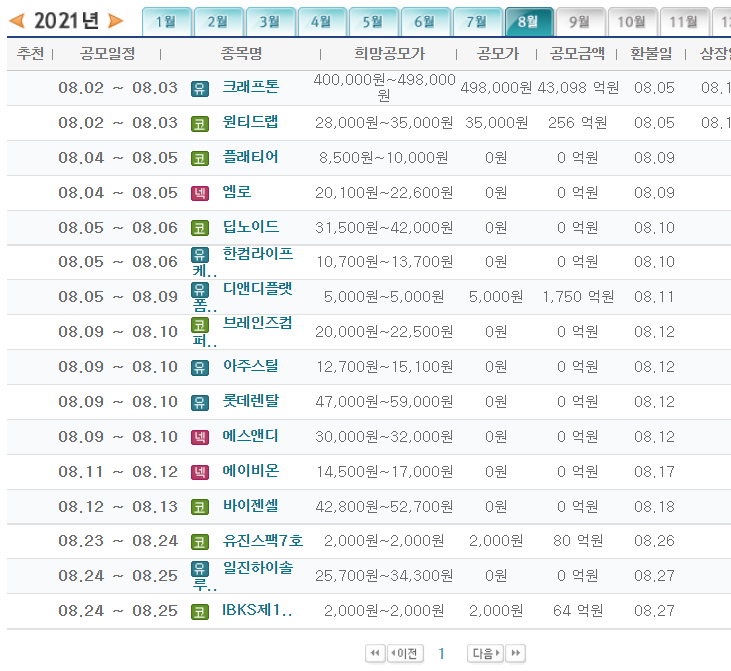Screen dimensions: 731x671
Task: Click the 코 market icon beside 플래티어
Action: (x=200, y=159)
